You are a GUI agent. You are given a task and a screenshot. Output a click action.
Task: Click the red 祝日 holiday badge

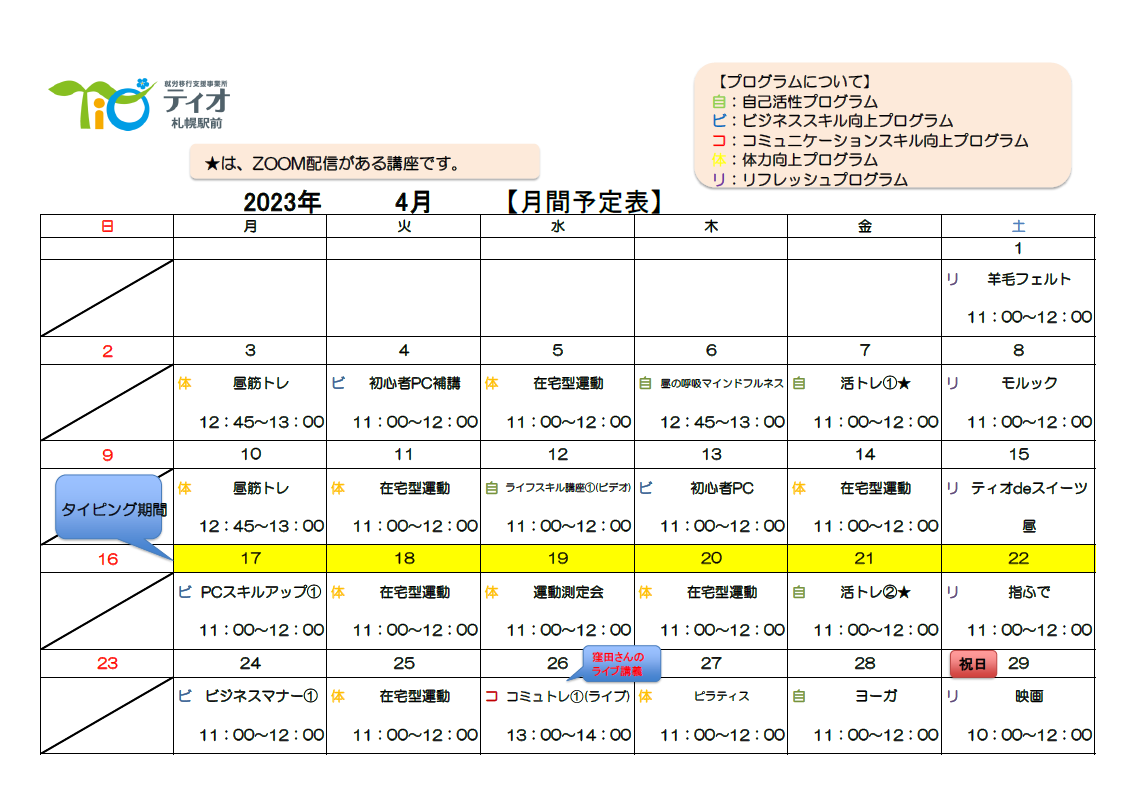[x=973, y=664]
